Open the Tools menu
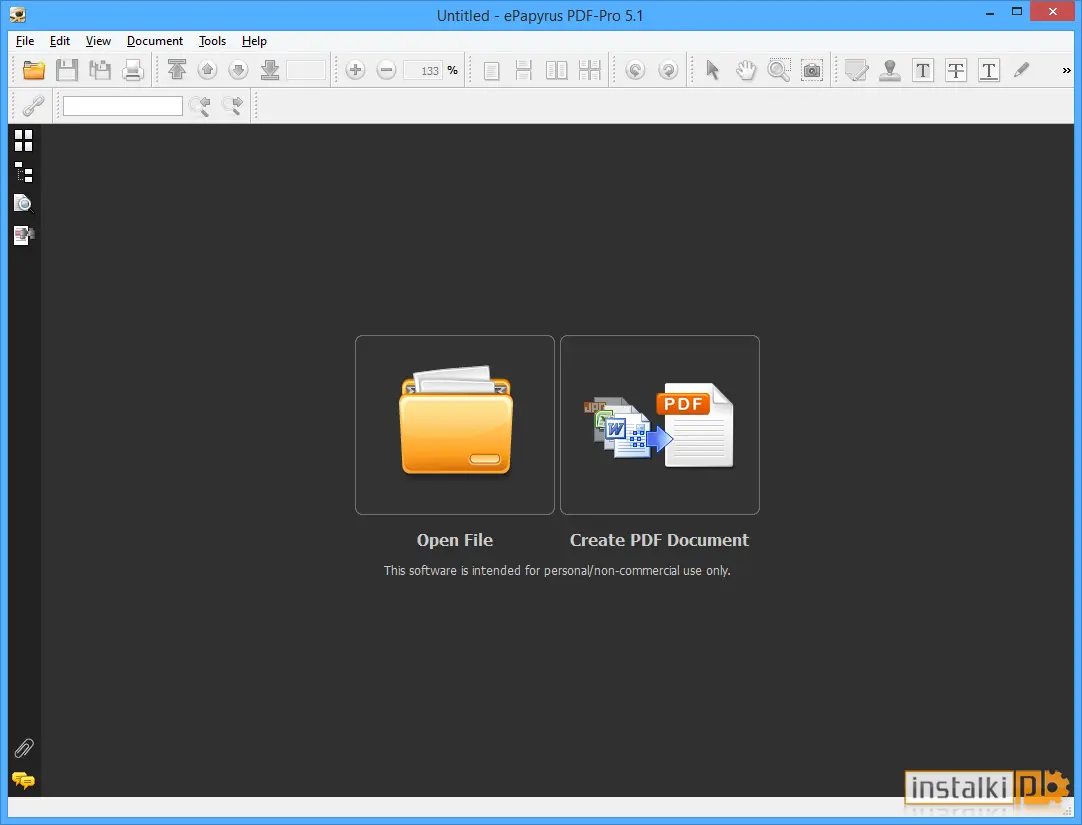The image size is (1082, 825). (213, 41)
